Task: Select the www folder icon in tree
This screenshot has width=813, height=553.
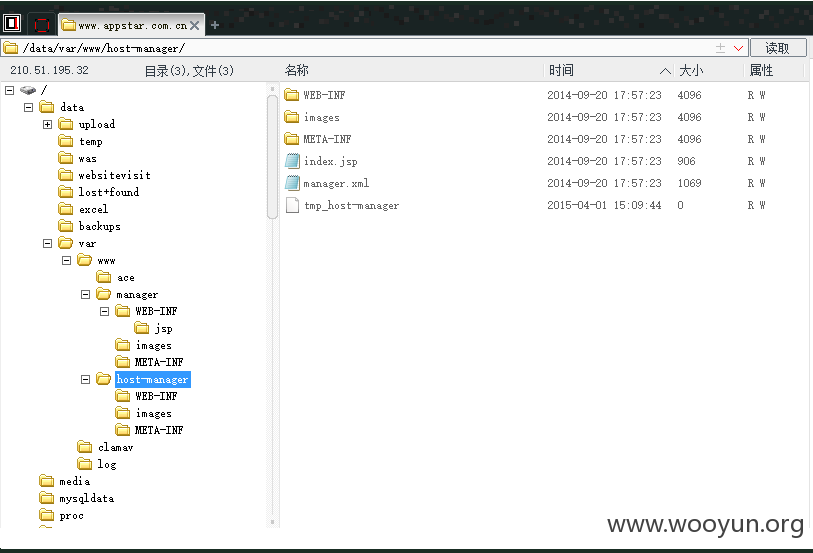Action: tap(85, 260)
